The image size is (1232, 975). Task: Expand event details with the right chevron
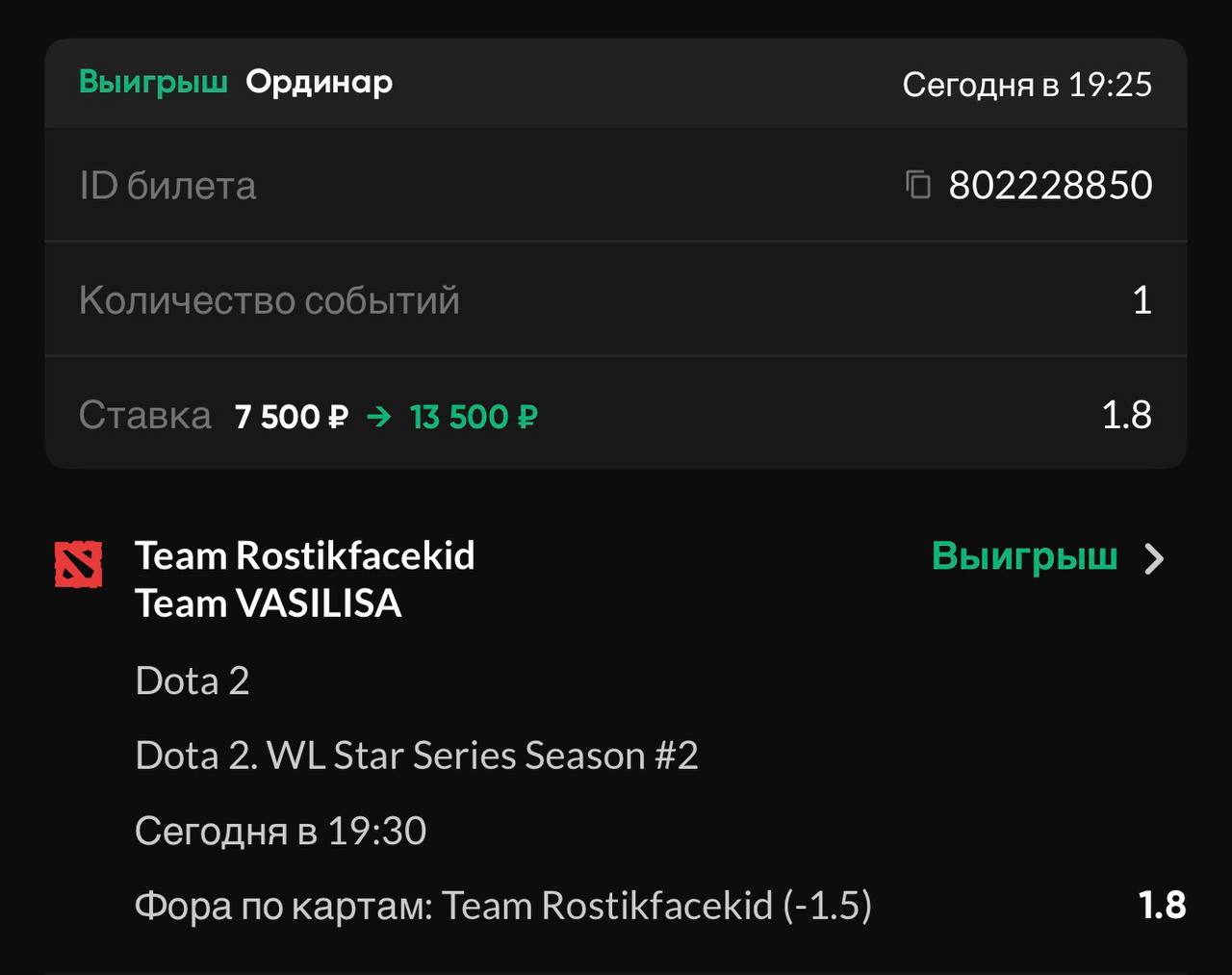(1154, 559)
